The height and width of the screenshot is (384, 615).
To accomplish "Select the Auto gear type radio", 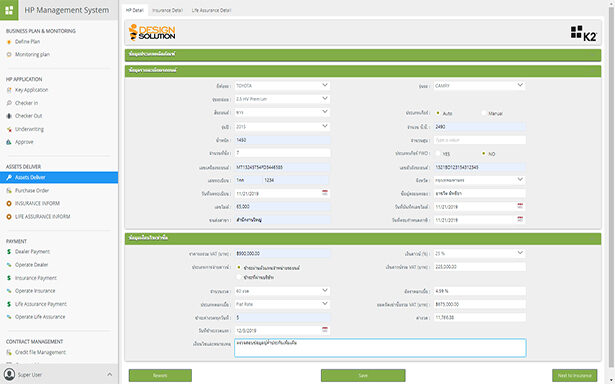I will point(438,113).
